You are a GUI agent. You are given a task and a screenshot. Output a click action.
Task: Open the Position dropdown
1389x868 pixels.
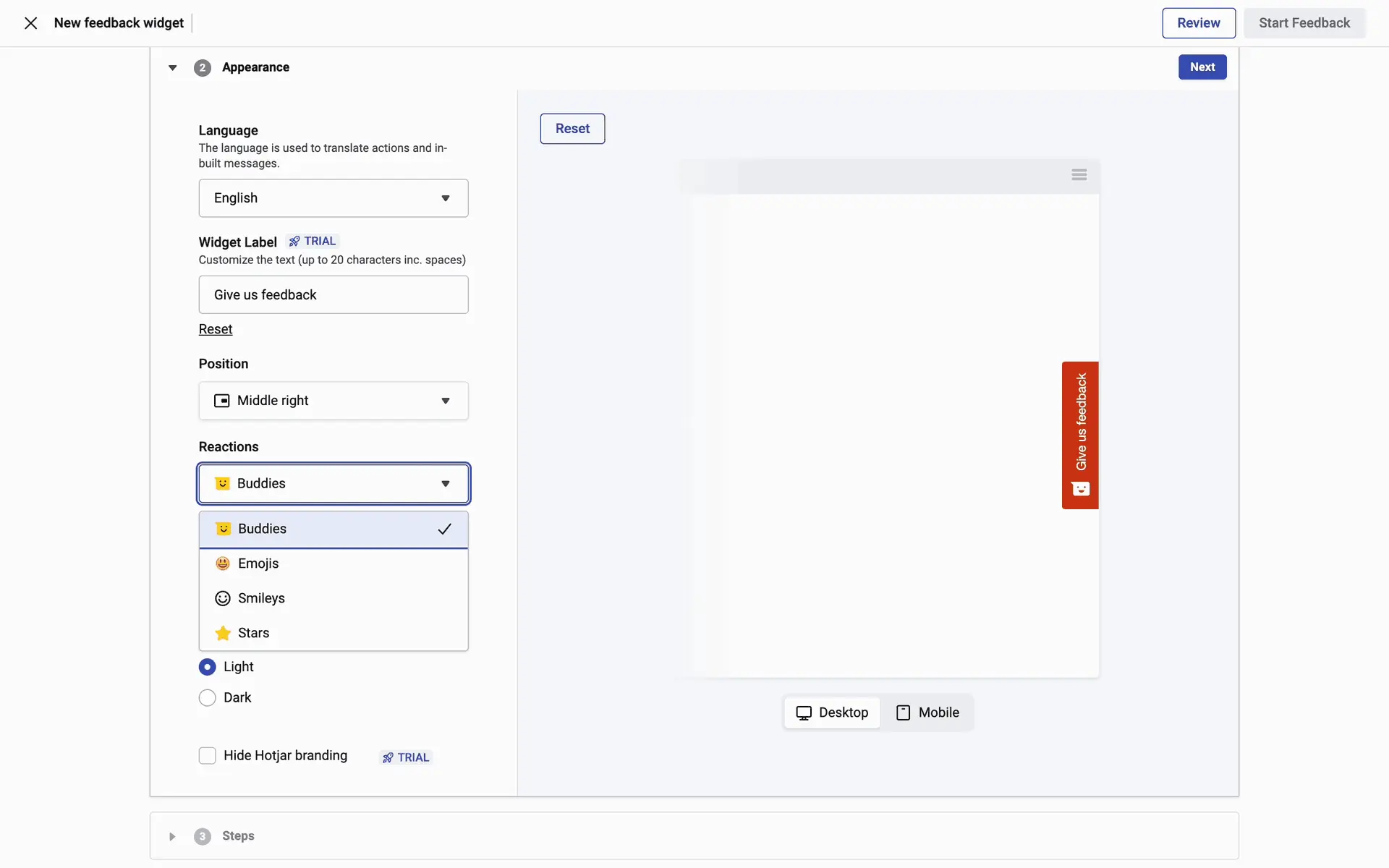[x=333, y=401]
